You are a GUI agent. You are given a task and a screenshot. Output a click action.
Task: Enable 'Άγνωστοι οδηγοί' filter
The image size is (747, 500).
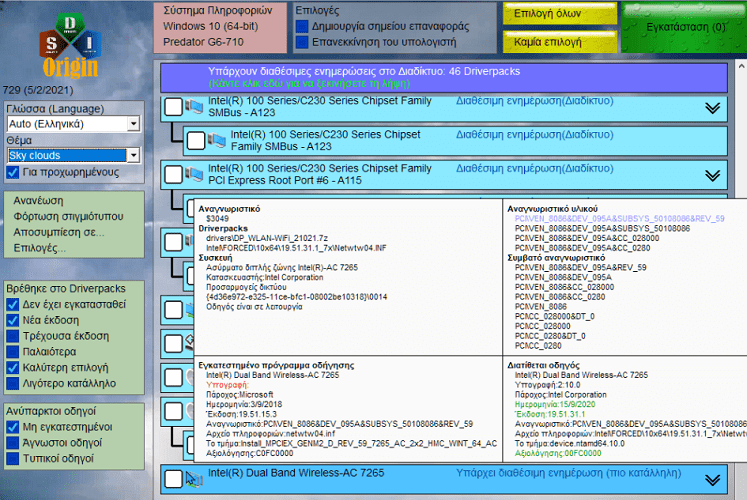13,443
